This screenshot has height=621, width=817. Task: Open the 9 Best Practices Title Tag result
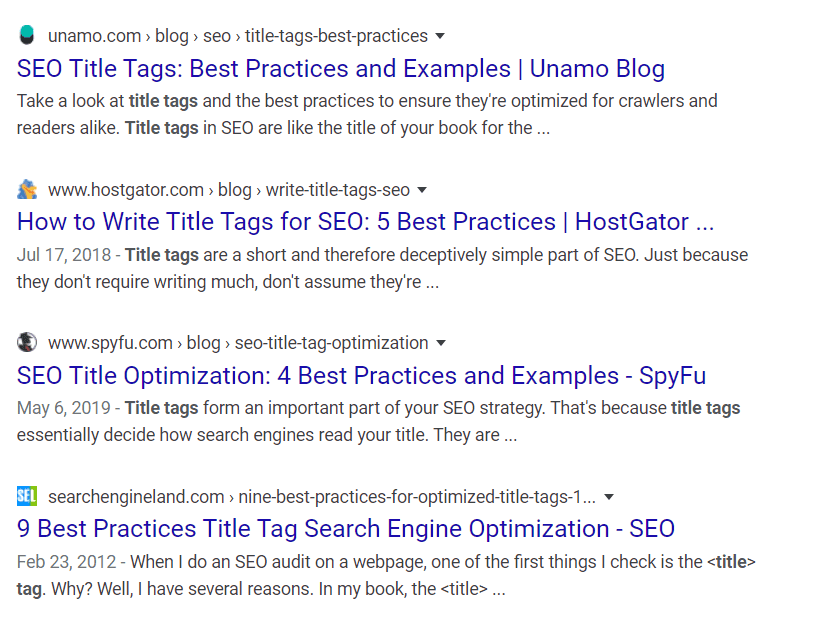tap(345, 528)
